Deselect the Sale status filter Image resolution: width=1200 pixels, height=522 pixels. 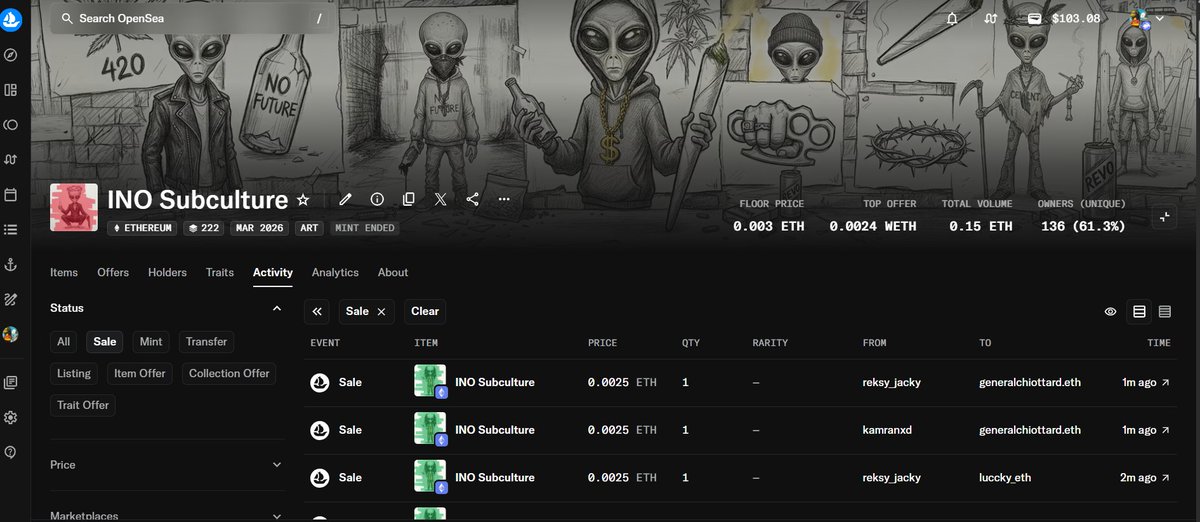pyautogui.click(x=105, y=342)
